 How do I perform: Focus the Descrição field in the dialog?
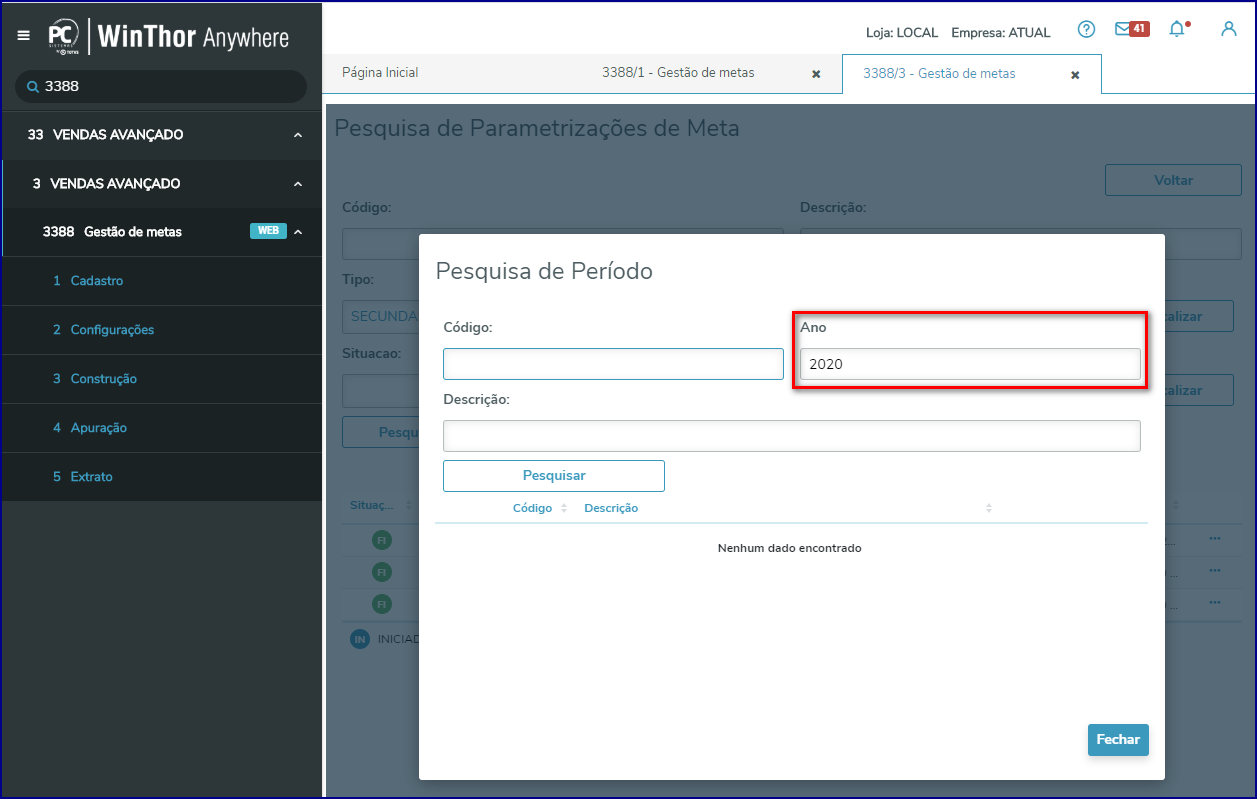[792, 436]
